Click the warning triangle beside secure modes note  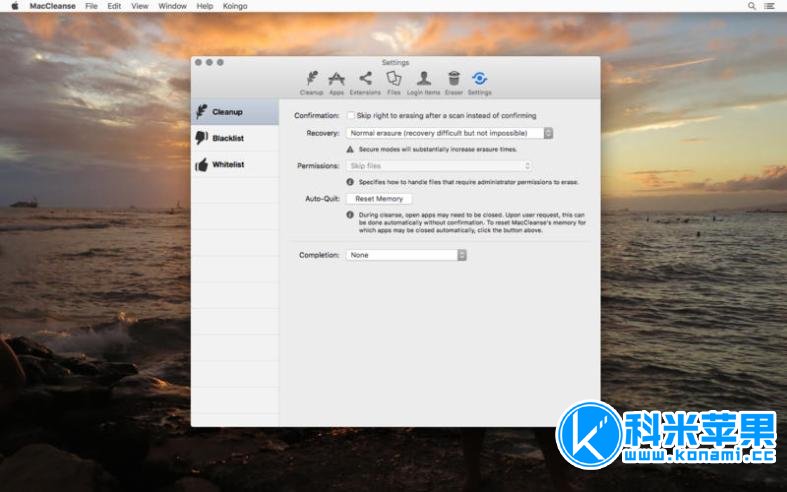tap(350, 149)
